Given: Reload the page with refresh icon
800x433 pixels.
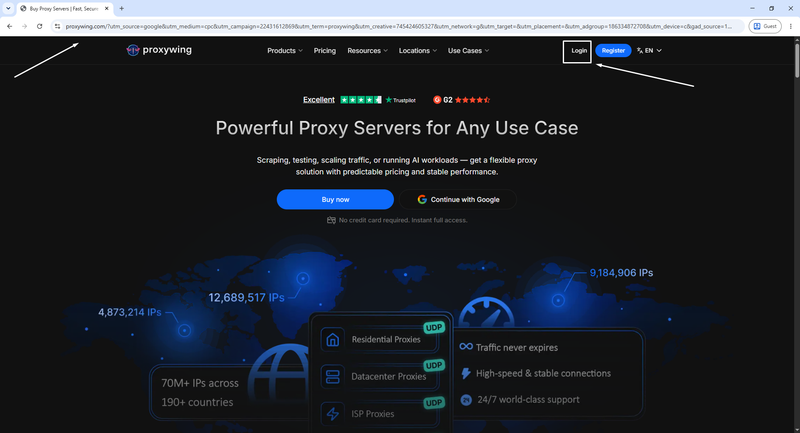Looking at the screenshot, I should tap(39, 26).
